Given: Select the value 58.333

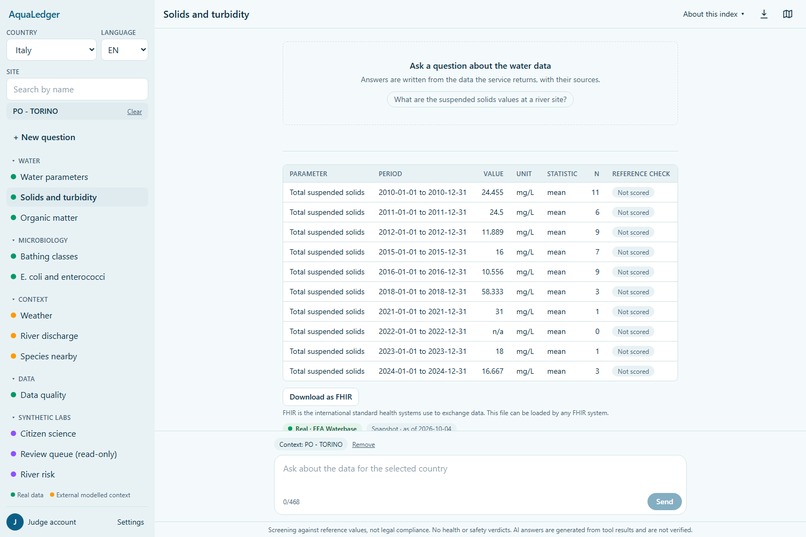Looking at the screenshot, I should [x=492, y=291].
